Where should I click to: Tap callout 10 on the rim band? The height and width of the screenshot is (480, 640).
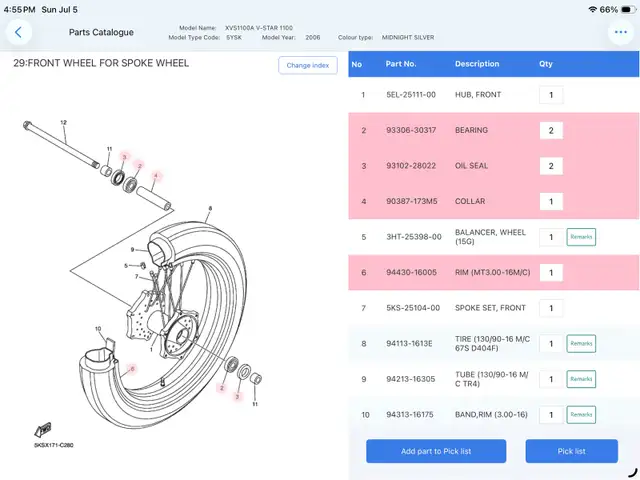click(98, 329)
